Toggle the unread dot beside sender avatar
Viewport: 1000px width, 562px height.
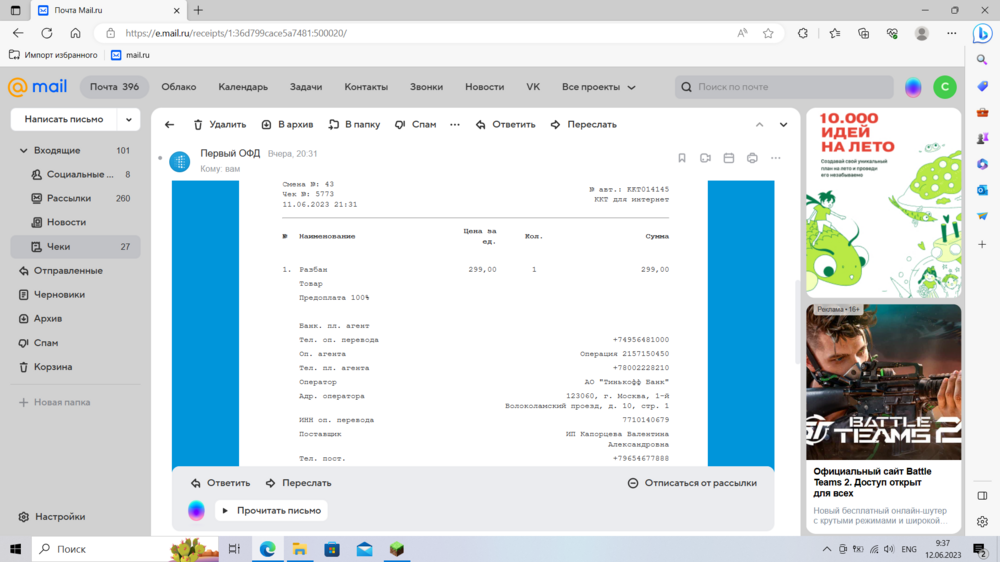pos(160,158)
